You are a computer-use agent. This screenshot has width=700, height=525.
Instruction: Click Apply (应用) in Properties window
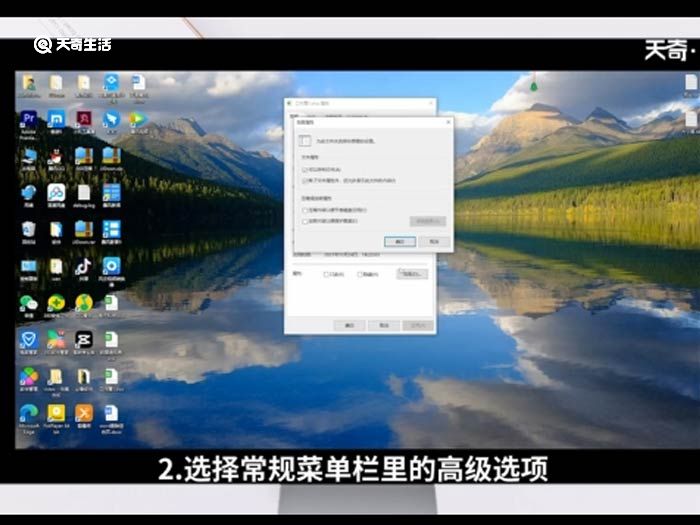click(418, 325)
